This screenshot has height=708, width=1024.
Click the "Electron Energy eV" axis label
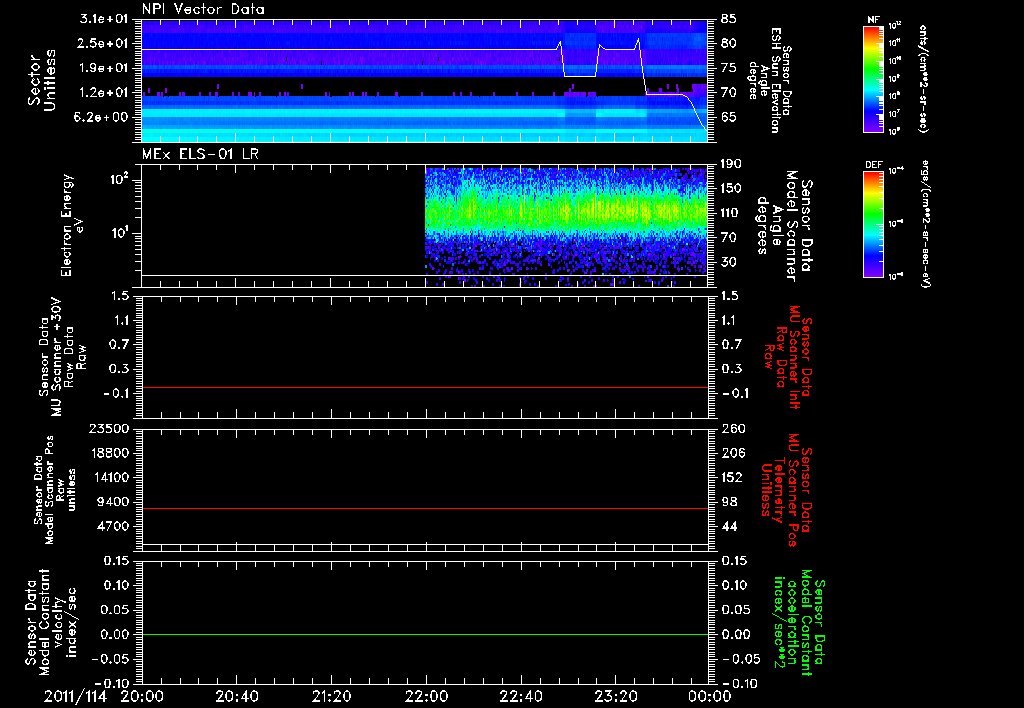[x=72, y=225]
